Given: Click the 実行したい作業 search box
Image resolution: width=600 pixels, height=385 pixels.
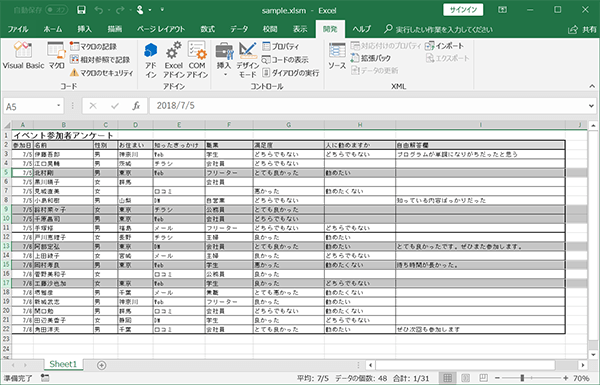Looking at the screenshot, I should (x=439, y=29).
